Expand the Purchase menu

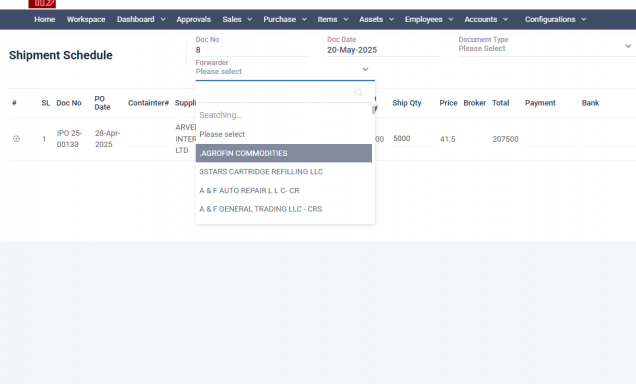tap(285, 19)
